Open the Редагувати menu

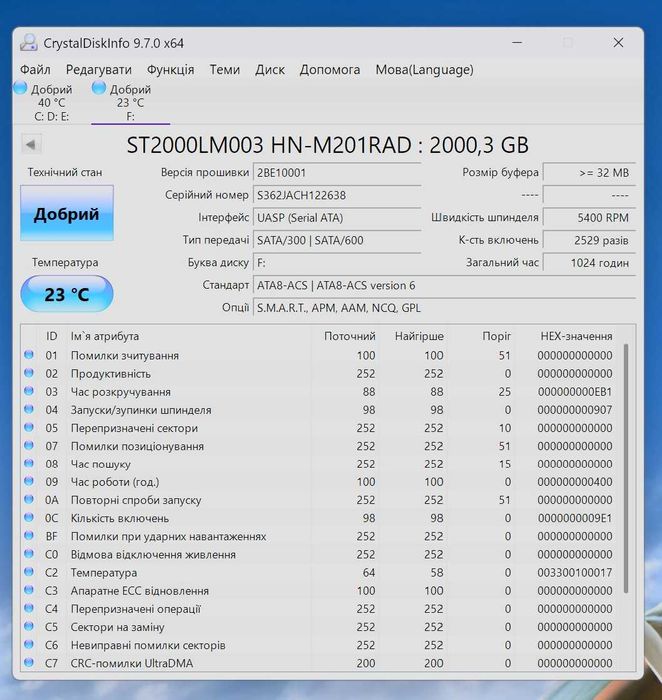tap(99, 70)
